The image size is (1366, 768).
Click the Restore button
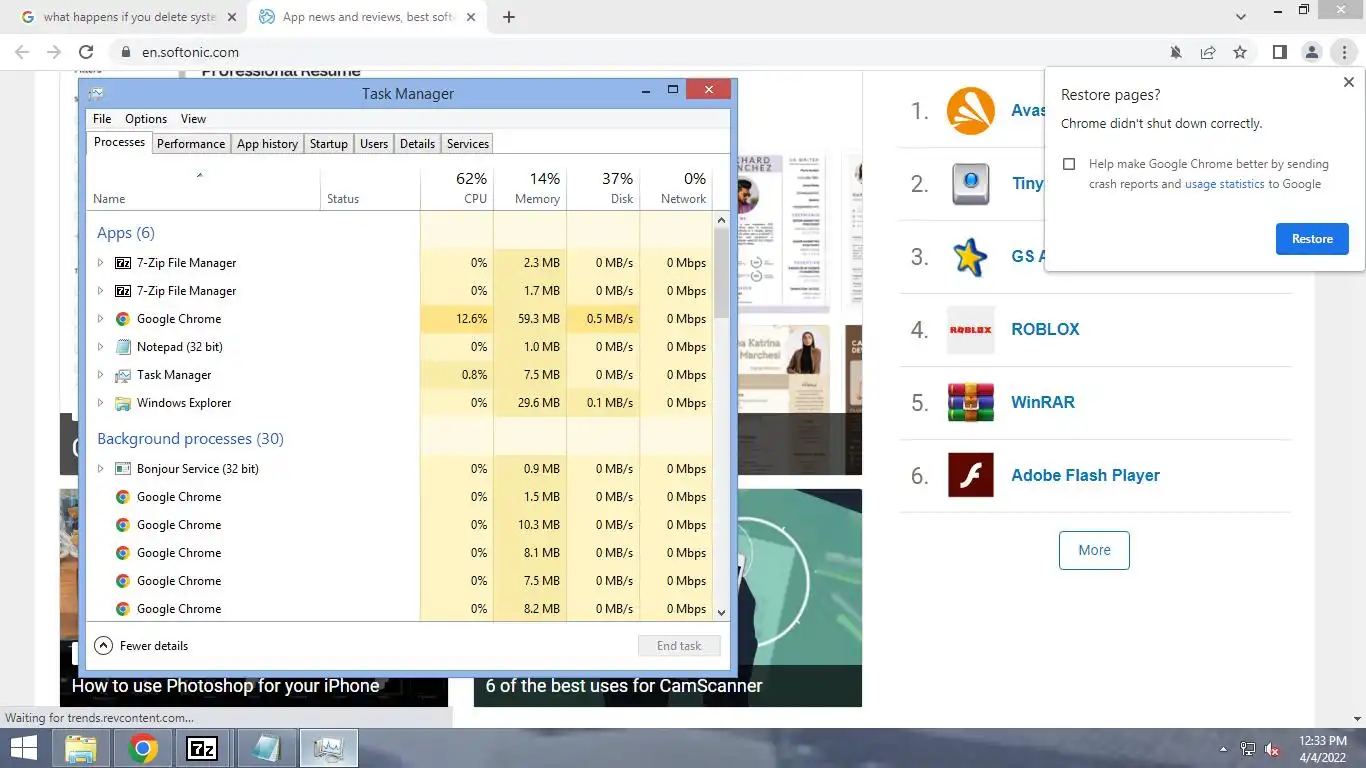pyautogui.click(x=1312, y=239)
